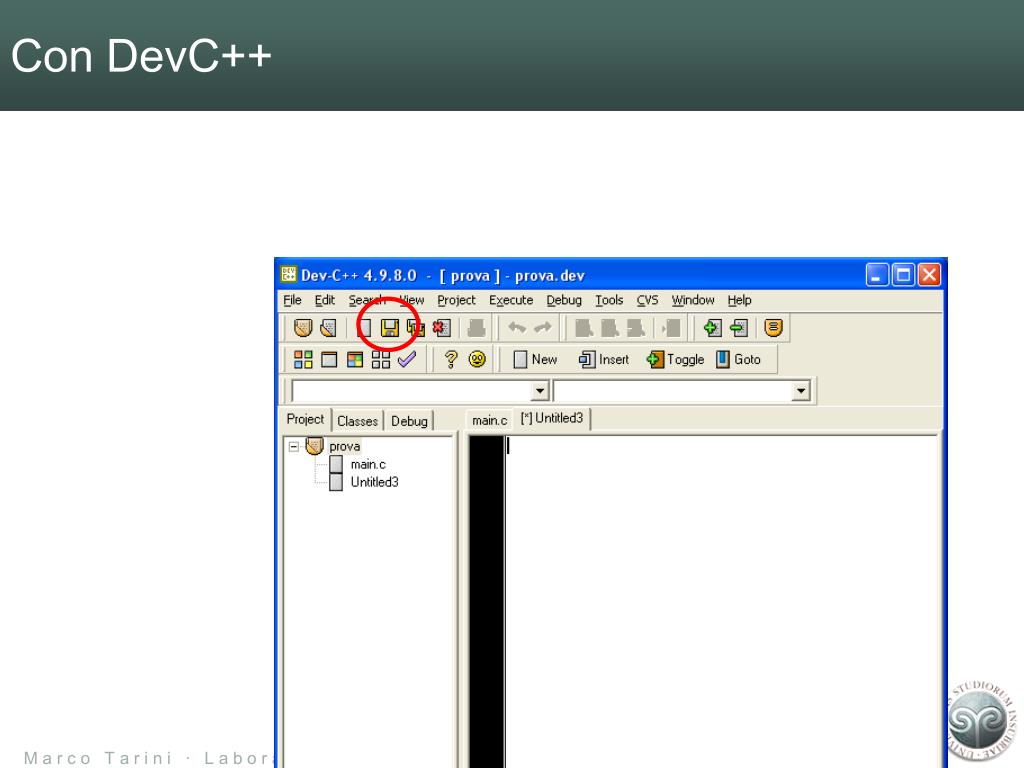Click the Redo arrow icon
Image resolution: width=1024 pixels, height=768 pixels.
point(543,327)
